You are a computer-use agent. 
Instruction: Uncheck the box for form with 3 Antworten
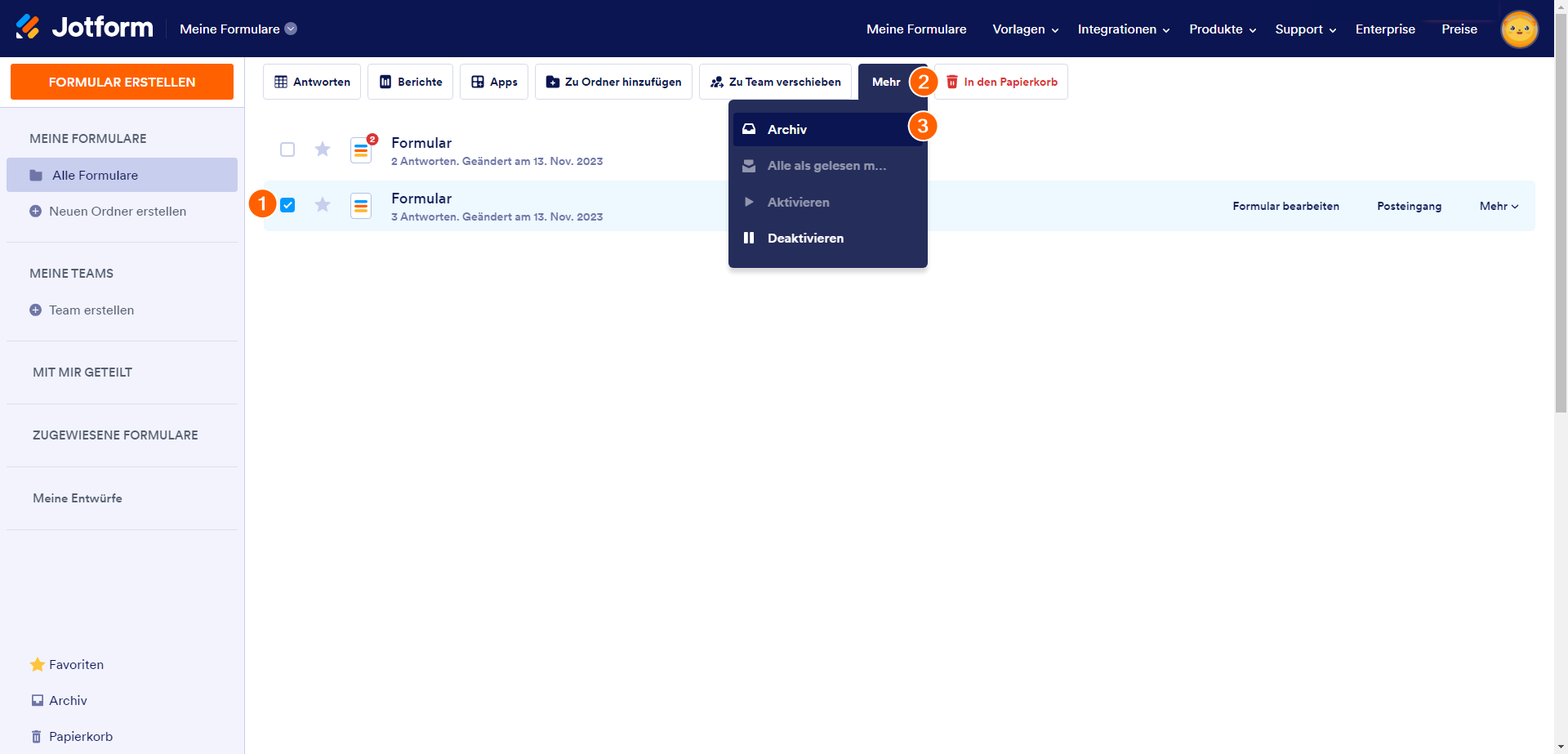287,205
